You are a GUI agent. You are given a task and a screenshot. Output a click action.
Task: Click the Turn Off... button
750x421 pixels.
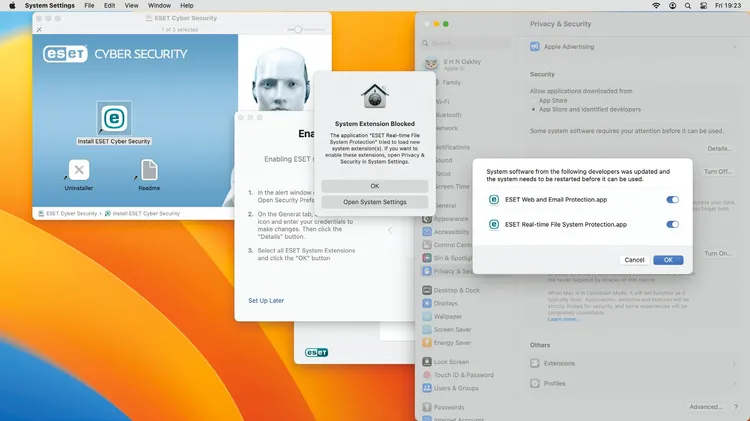[x=717, y=171]
